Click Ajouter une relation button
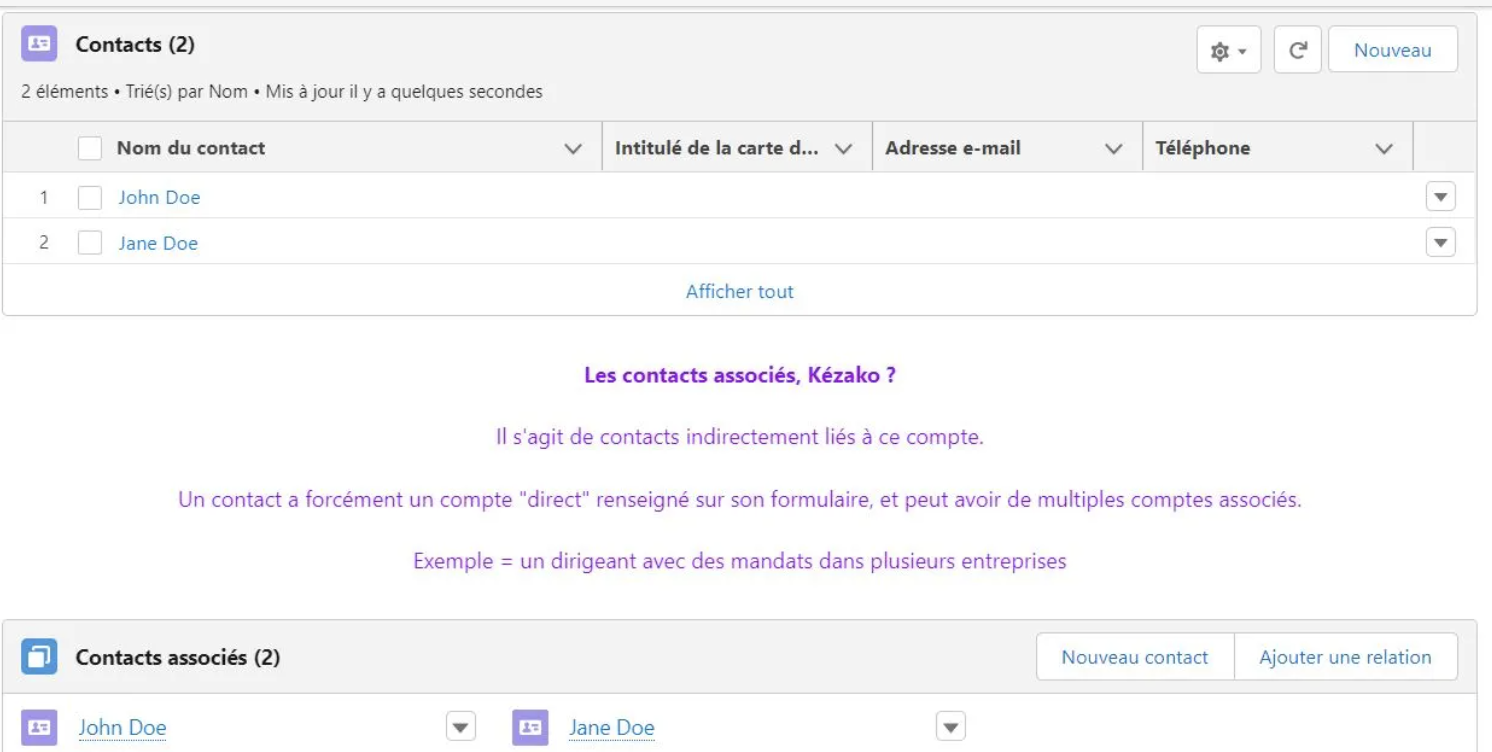The width and height of the screenshot is (1492, 752). pyautogui.click(x=1345, y=657)
